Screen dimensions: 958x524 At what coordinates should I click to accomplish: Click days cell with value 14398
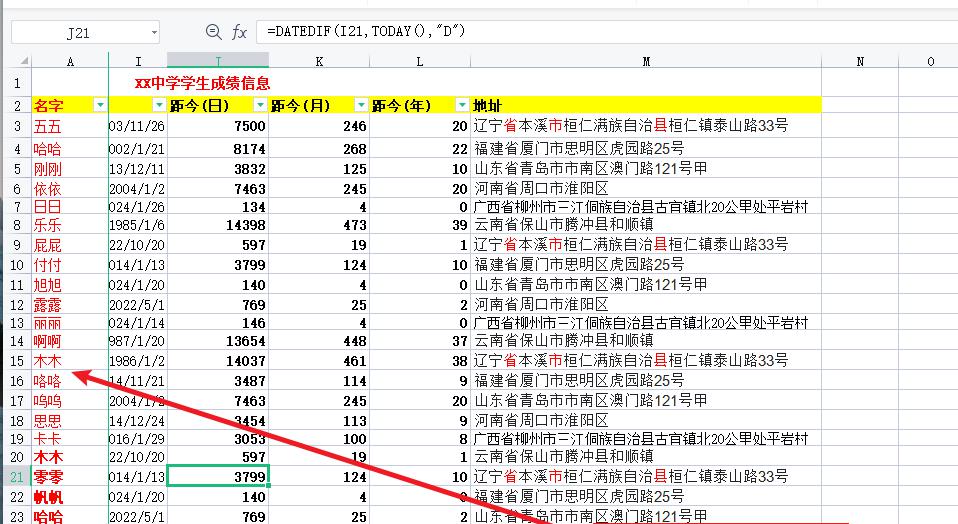[218, 225]
